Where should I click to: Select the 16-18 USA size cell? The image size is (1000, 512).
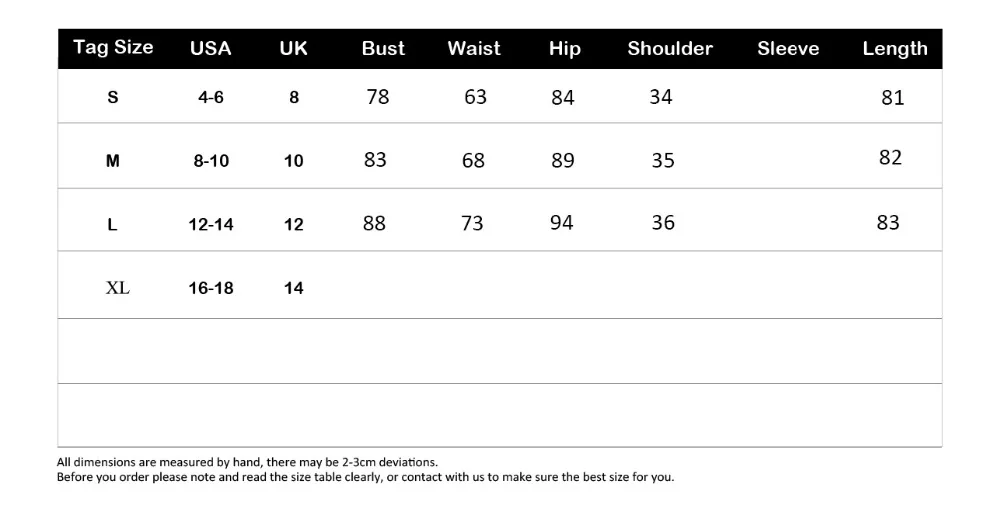211,288
